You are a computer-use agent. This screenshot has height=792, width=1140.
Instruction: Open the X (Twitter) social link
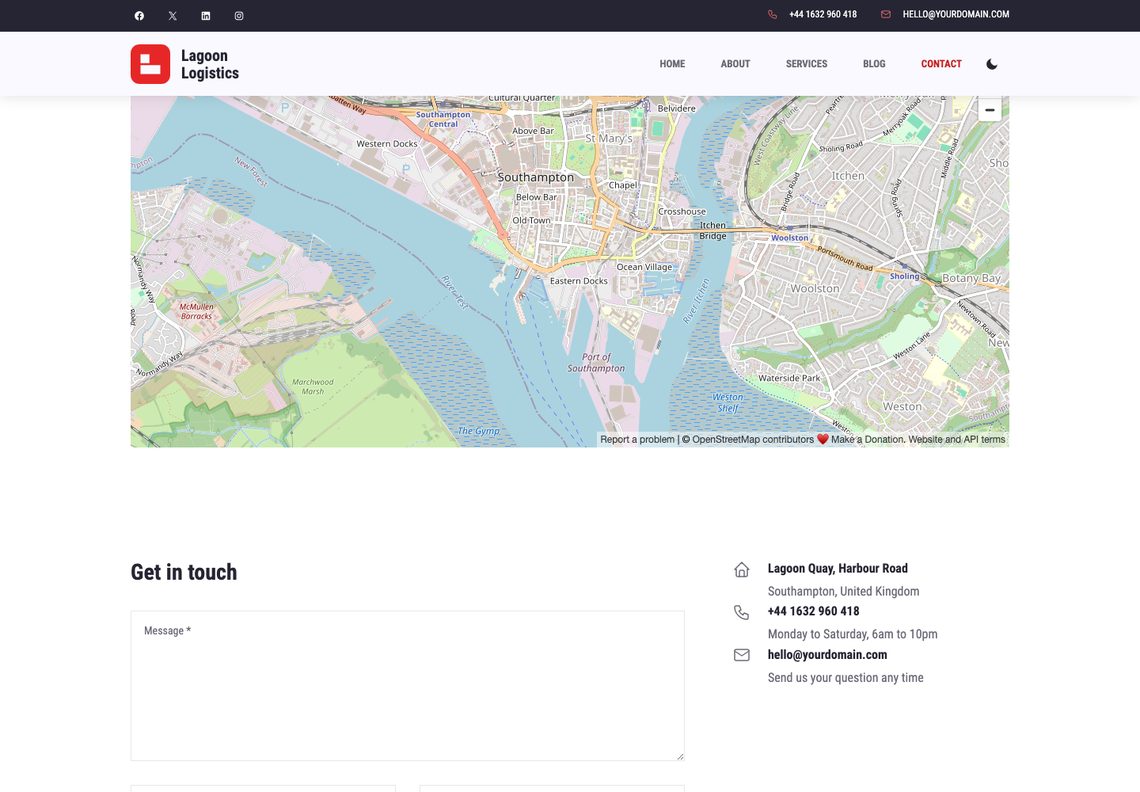click(172, 15)
